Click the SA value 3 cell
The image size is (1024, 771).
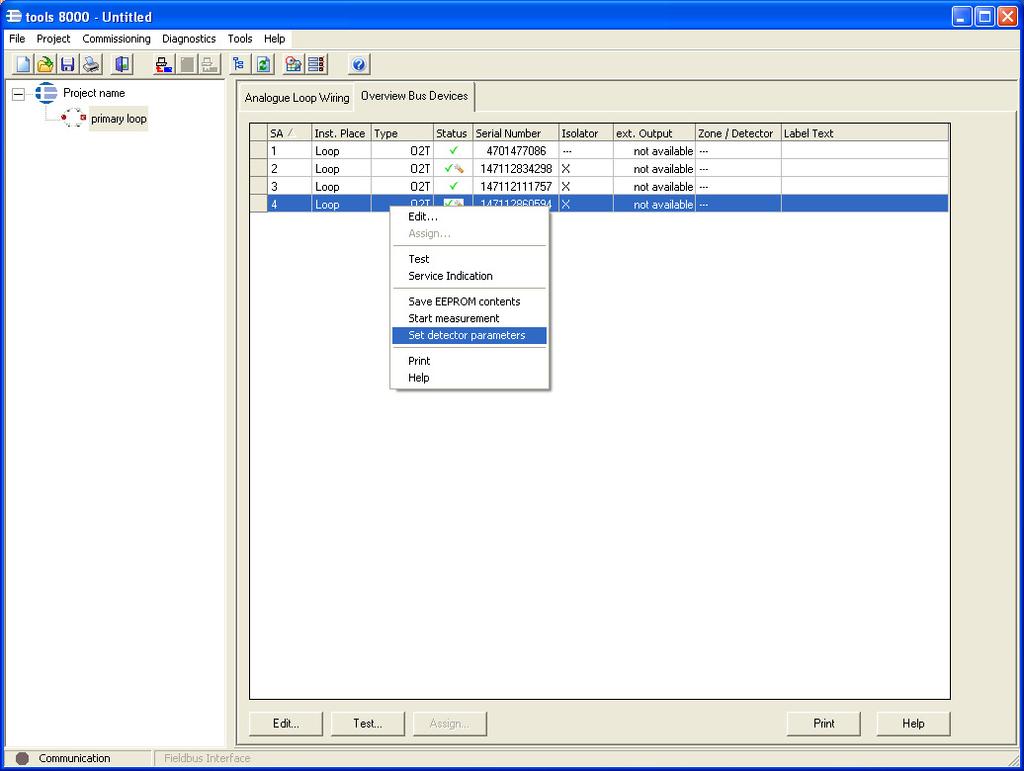[x=289, y=186]
